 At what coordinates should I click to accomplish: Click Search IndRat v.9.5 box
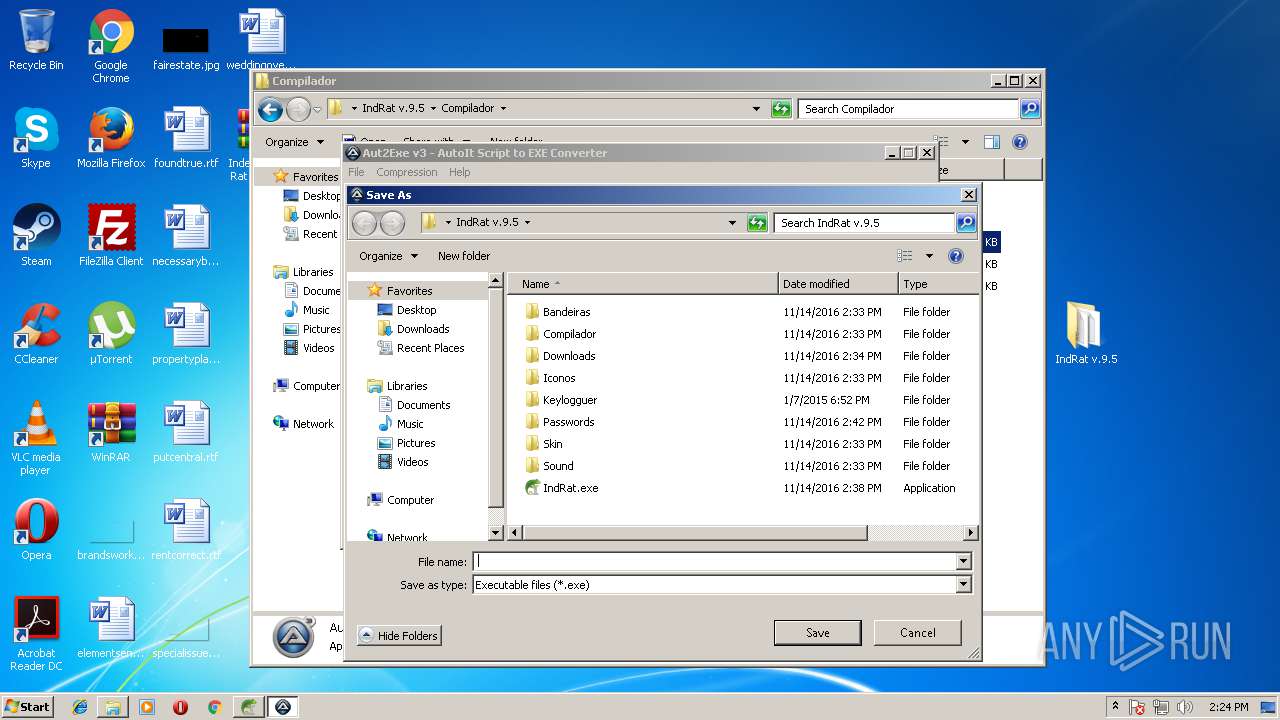point(865,223)
